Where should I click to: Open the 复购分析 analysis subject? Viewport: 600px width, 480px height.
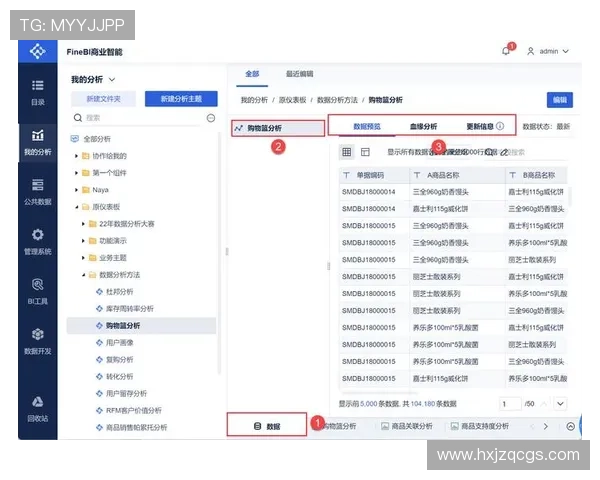[x=119, y=359]
